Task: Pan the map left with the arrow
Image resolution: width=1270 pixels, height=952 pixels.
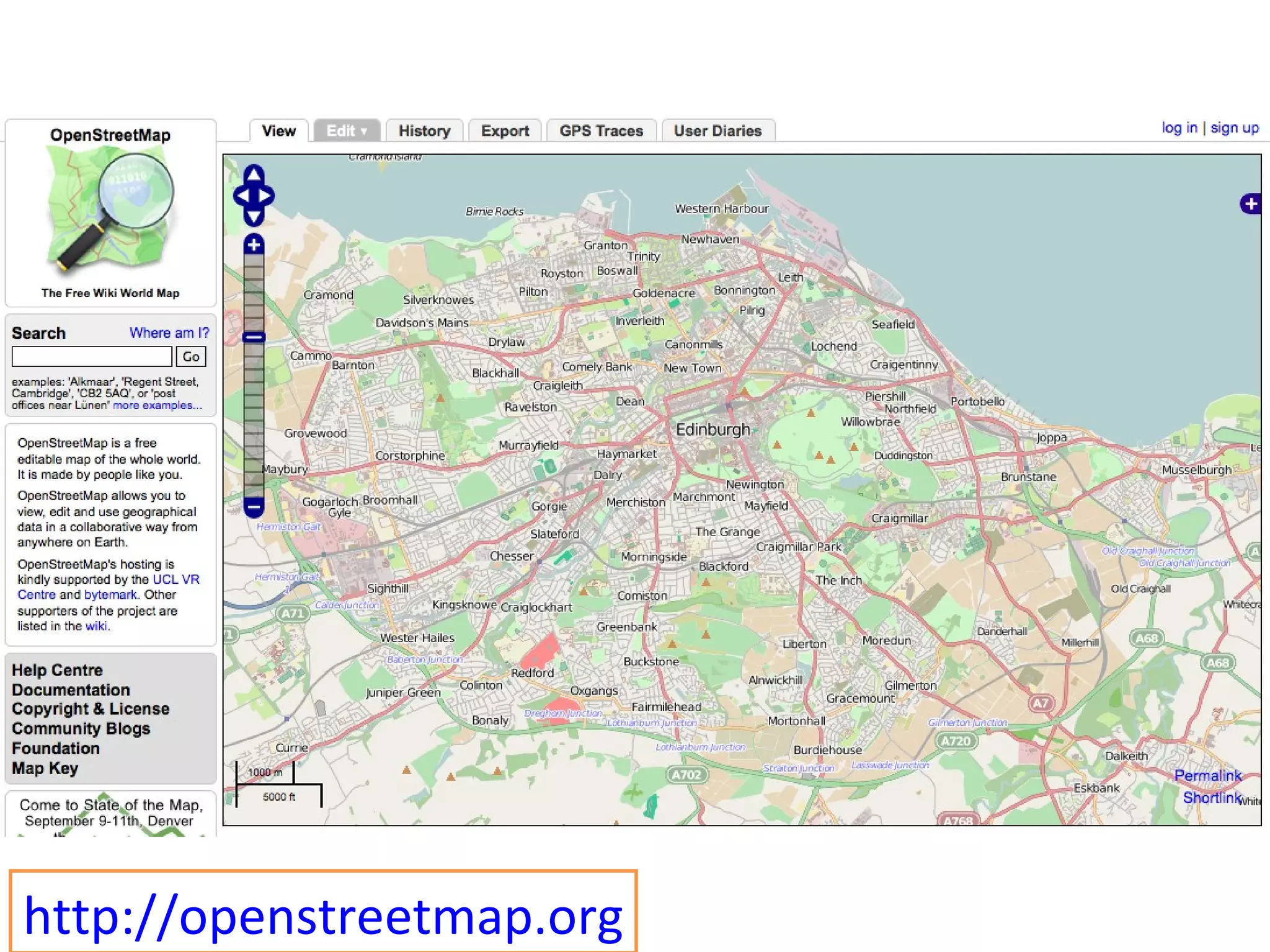Action: [242, 196]
